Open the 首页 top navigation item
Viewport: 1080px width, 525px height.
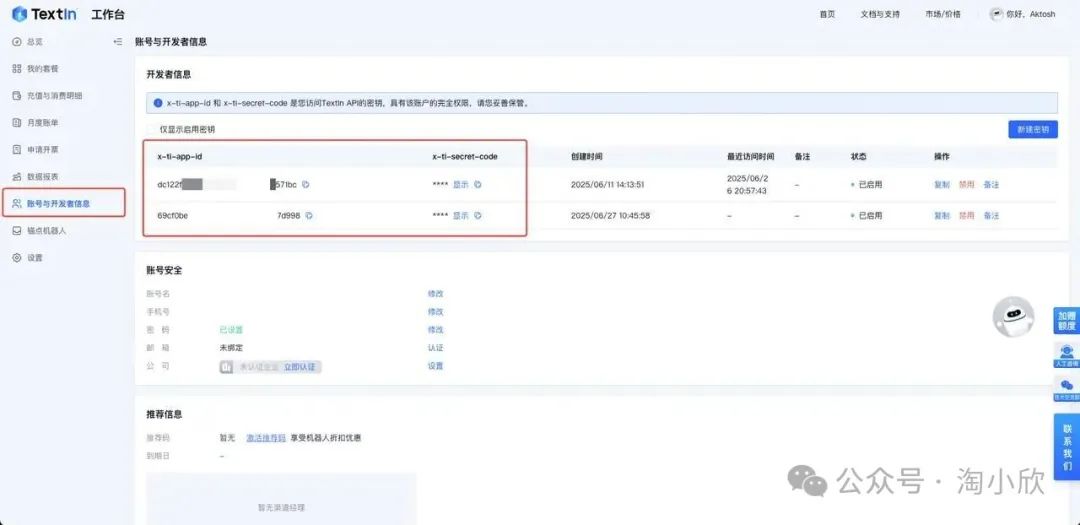point(827,14)
